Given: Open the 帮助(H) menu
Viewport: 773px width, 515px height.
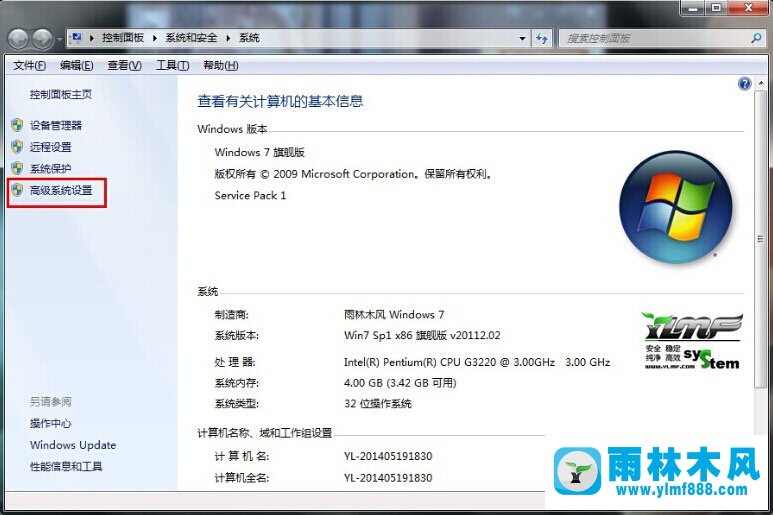Looking at the screenshot, I should pyautogui.click(x=220, y=66).
